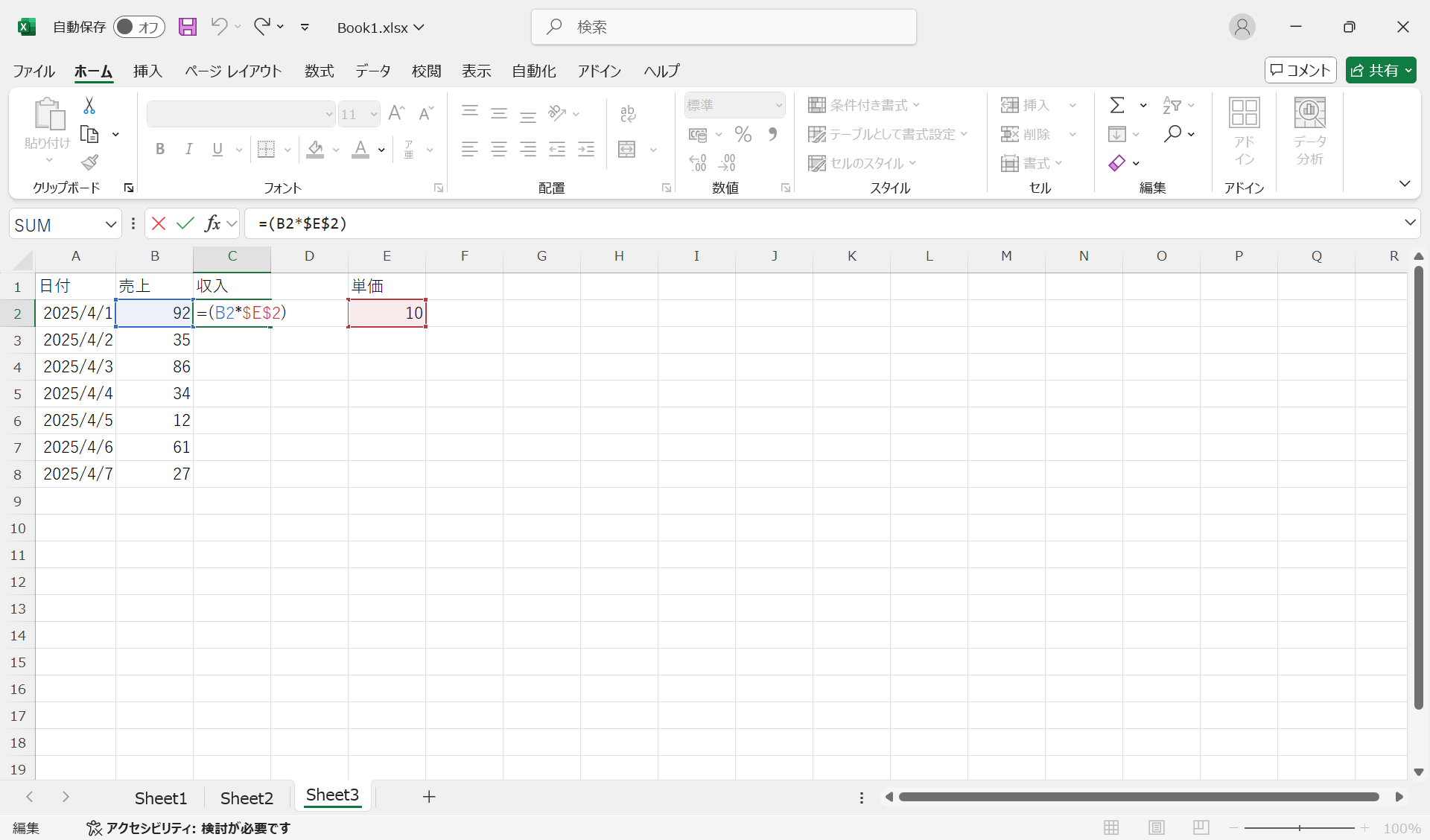Click the 共有 share button
1430x840 pixels.
point(1375,70)
